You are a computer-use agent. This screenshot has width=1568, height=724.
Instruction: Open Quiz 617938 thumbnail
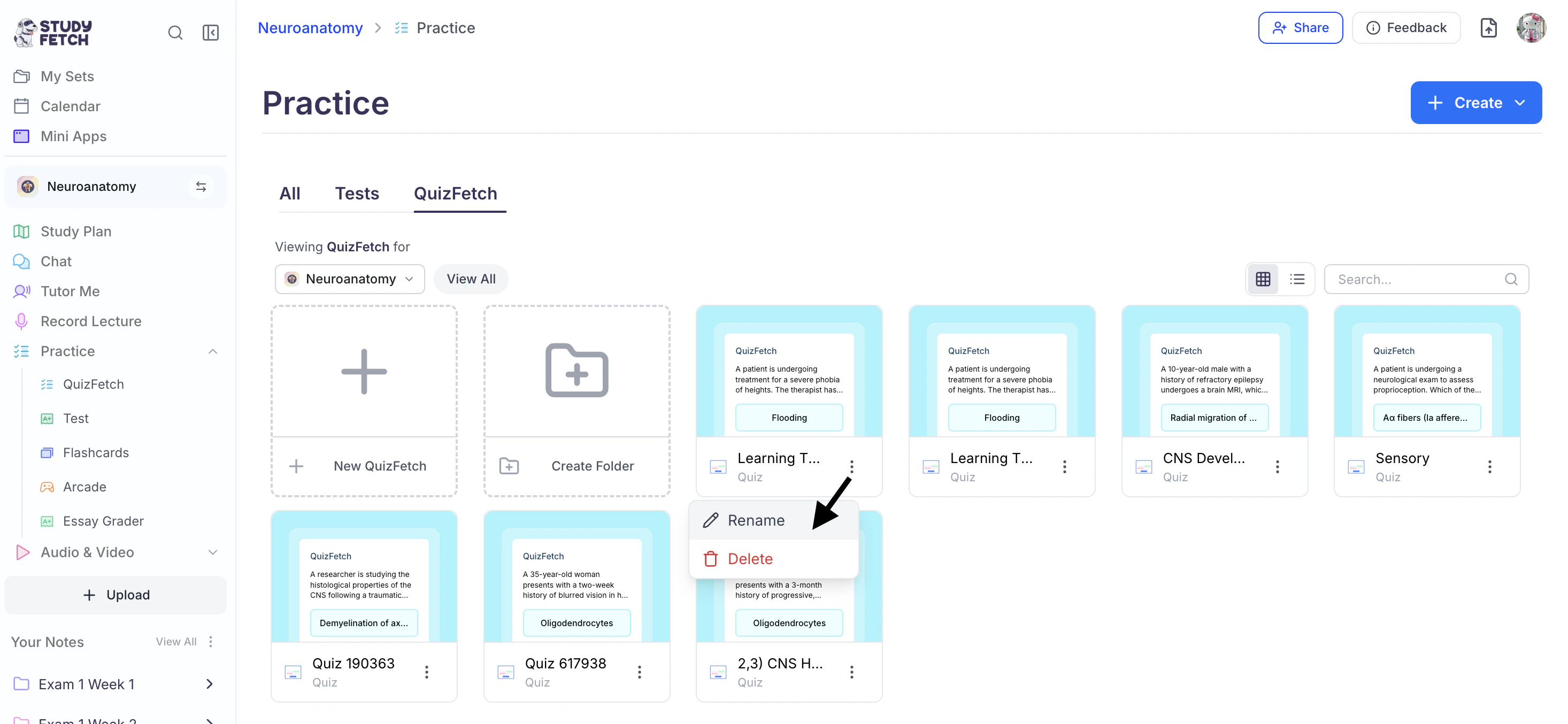tap(577, 576)
